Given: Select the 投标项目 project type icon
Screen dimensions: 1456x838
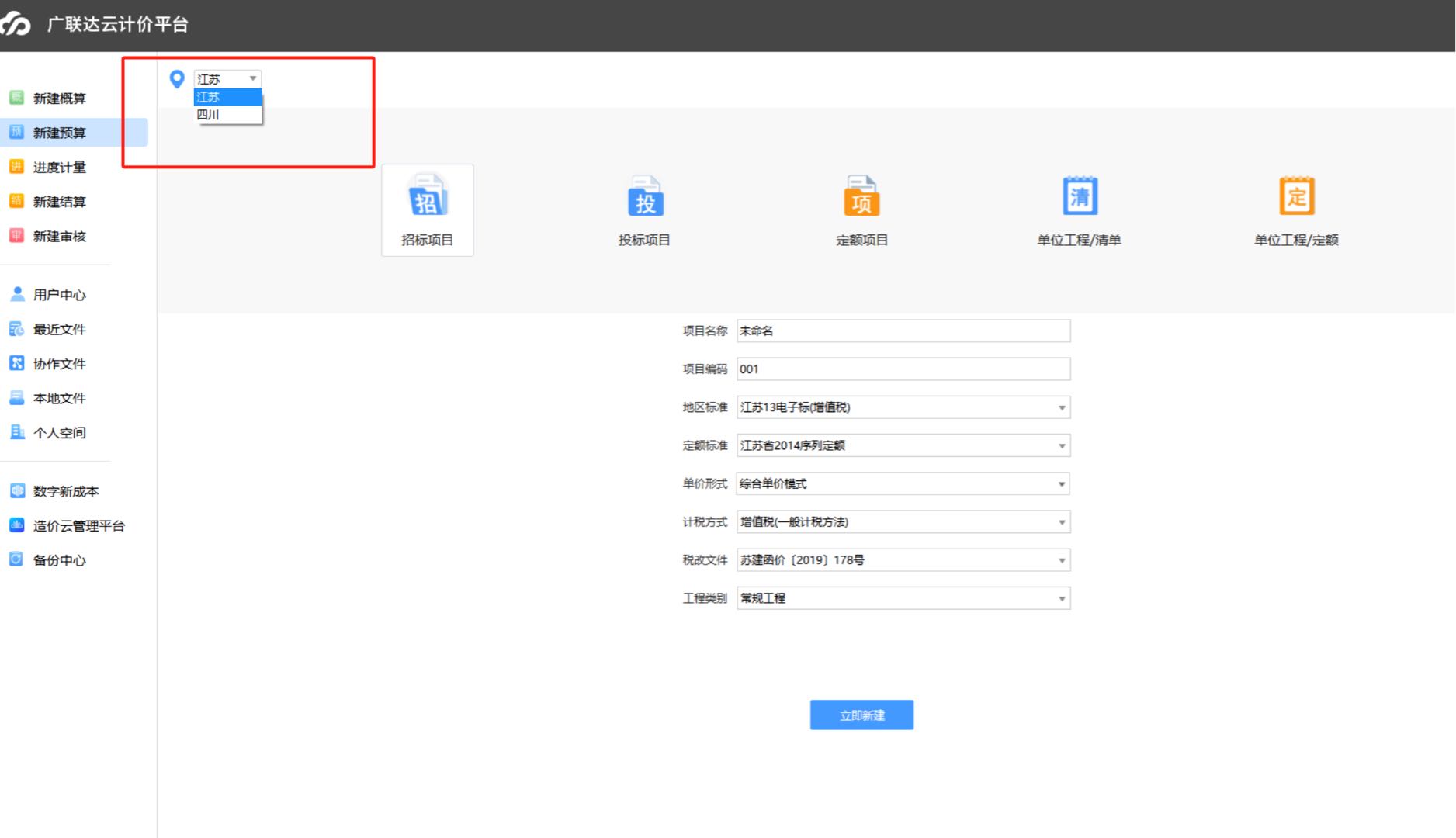Looking at the screenshot, I should click(x=645, y=196).
